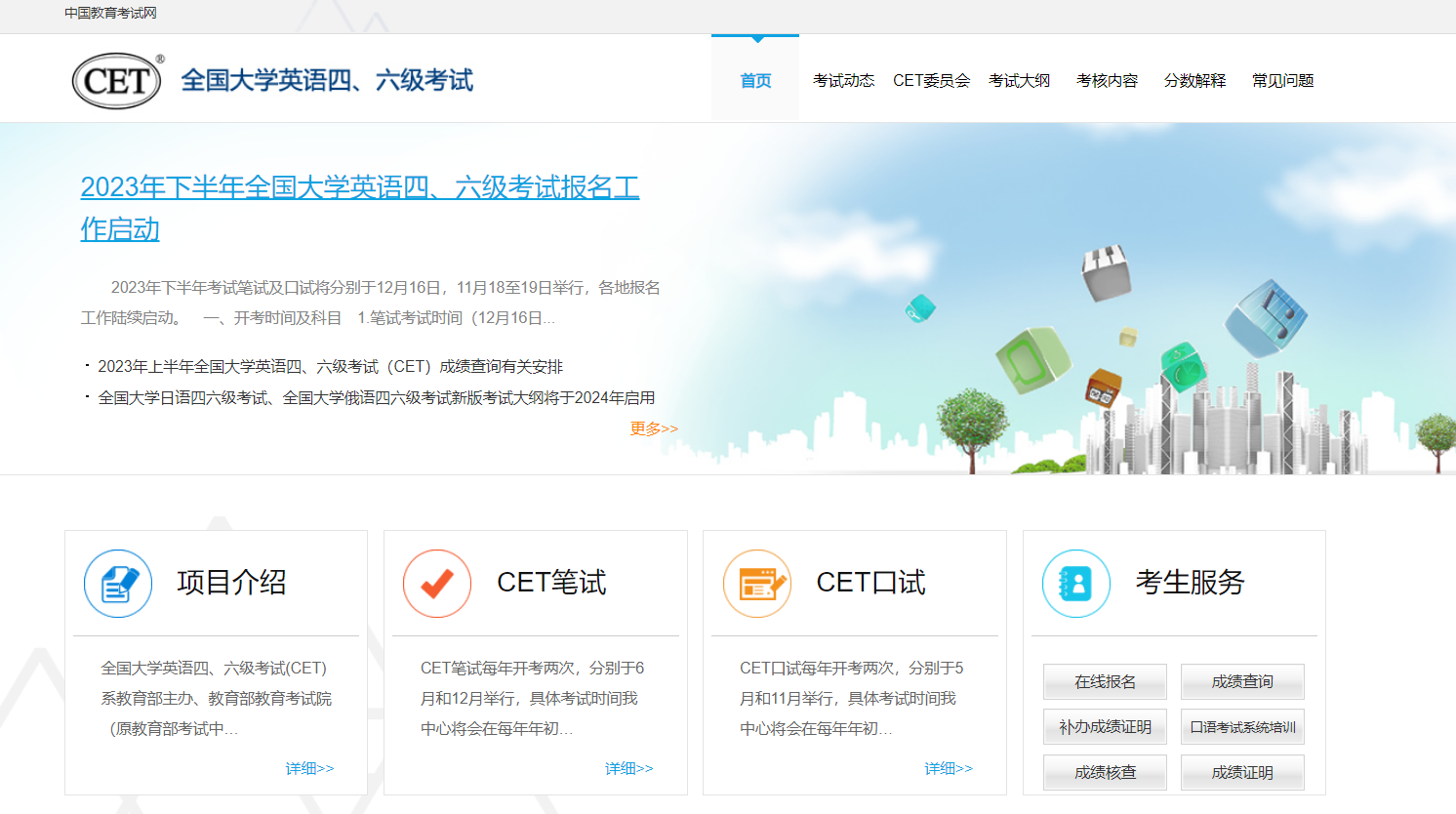Click the CET笔试 card heading

pos(551,583)
